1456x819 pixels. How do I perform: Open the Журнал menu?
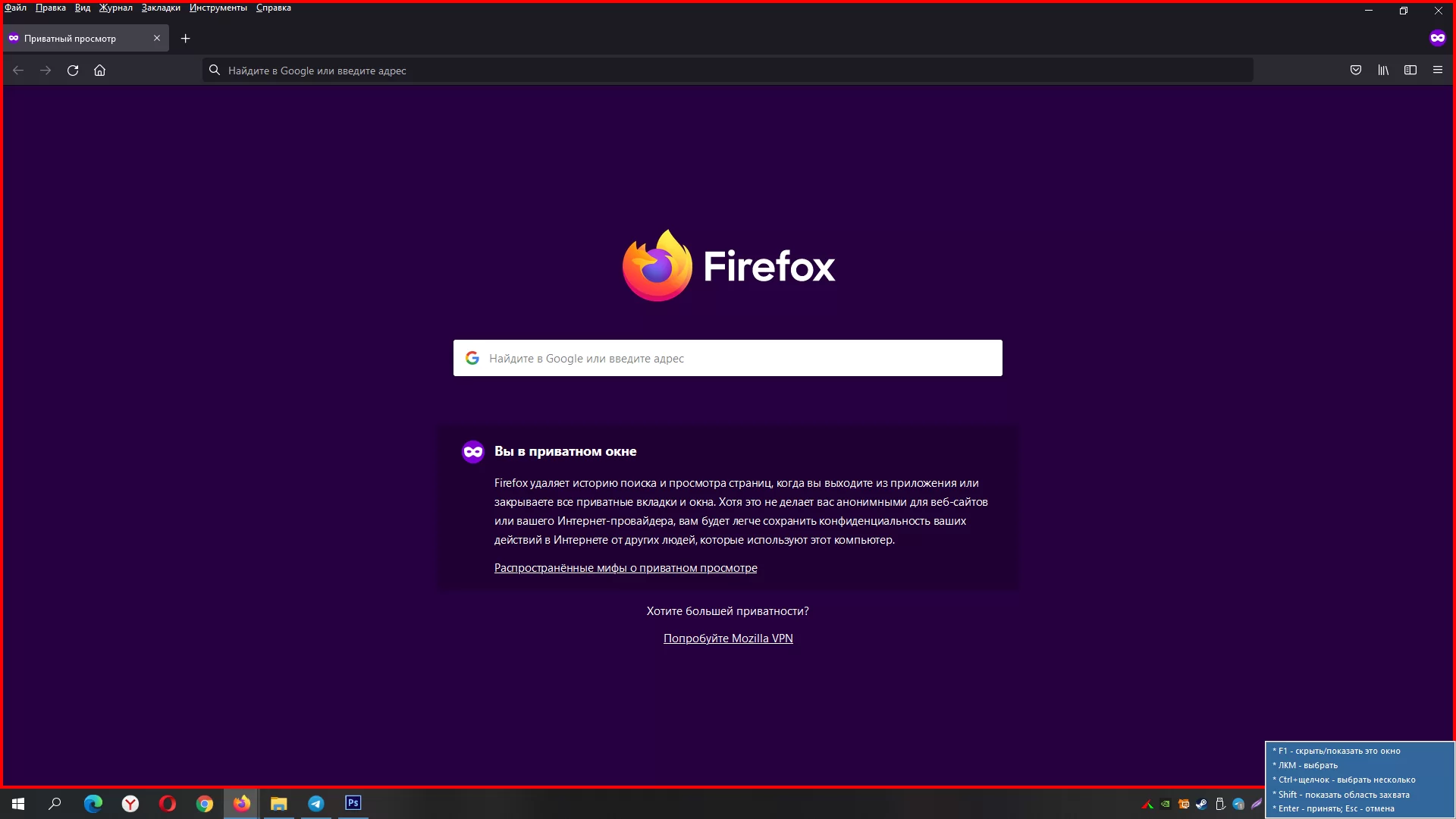tap(115, 8)
